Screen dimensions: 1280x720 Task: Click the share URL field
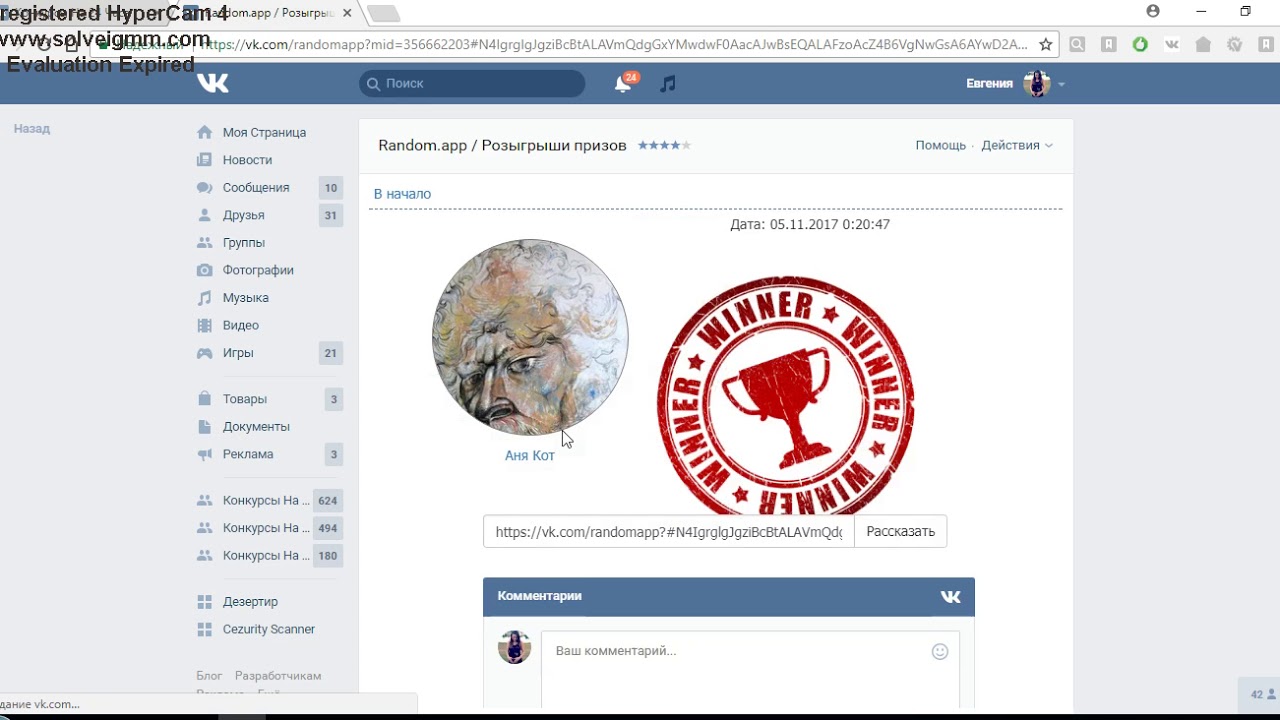668,532
